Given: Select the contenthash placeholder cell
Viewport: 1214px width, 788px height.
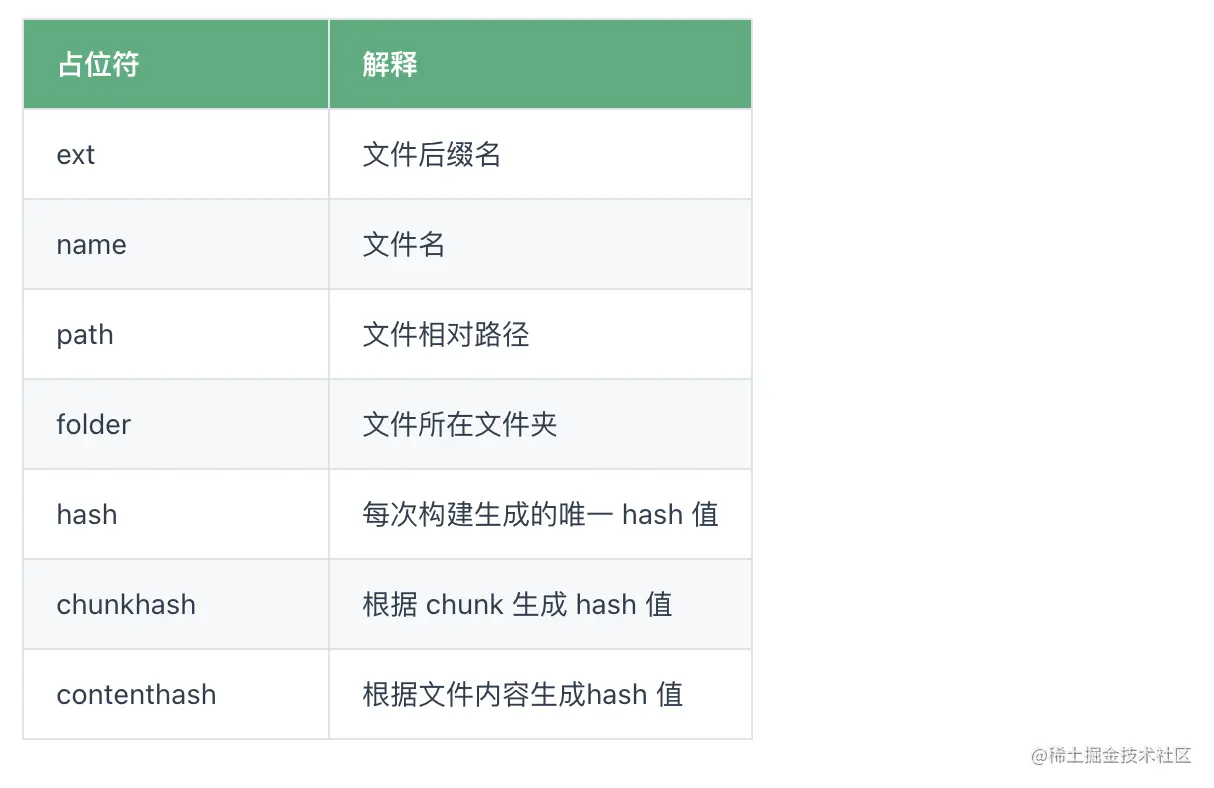Looking at the screenshot, I should (x=136, y=695).
